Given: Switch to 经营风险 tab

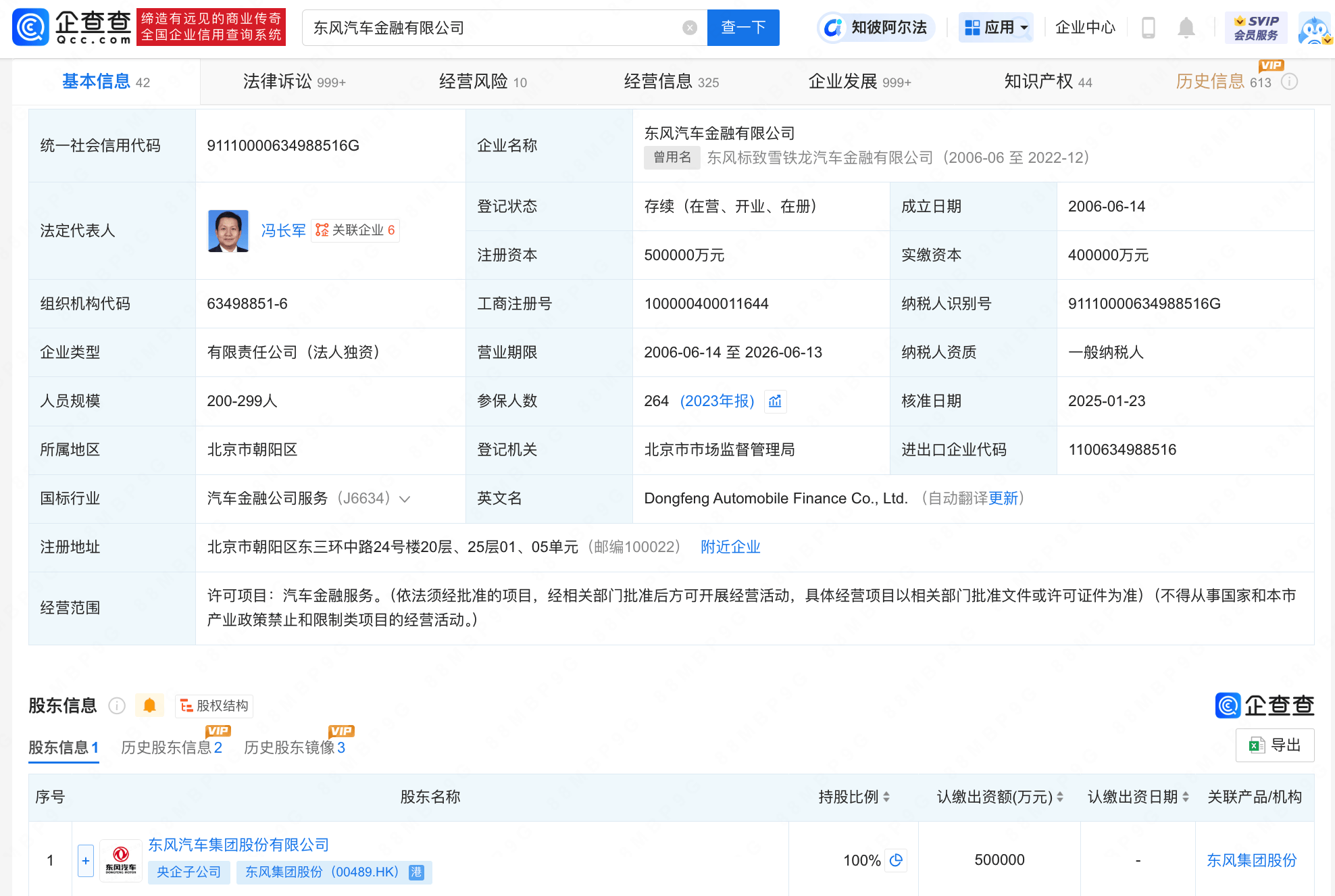Looking at the screenshot, I should tap(483, 82).
